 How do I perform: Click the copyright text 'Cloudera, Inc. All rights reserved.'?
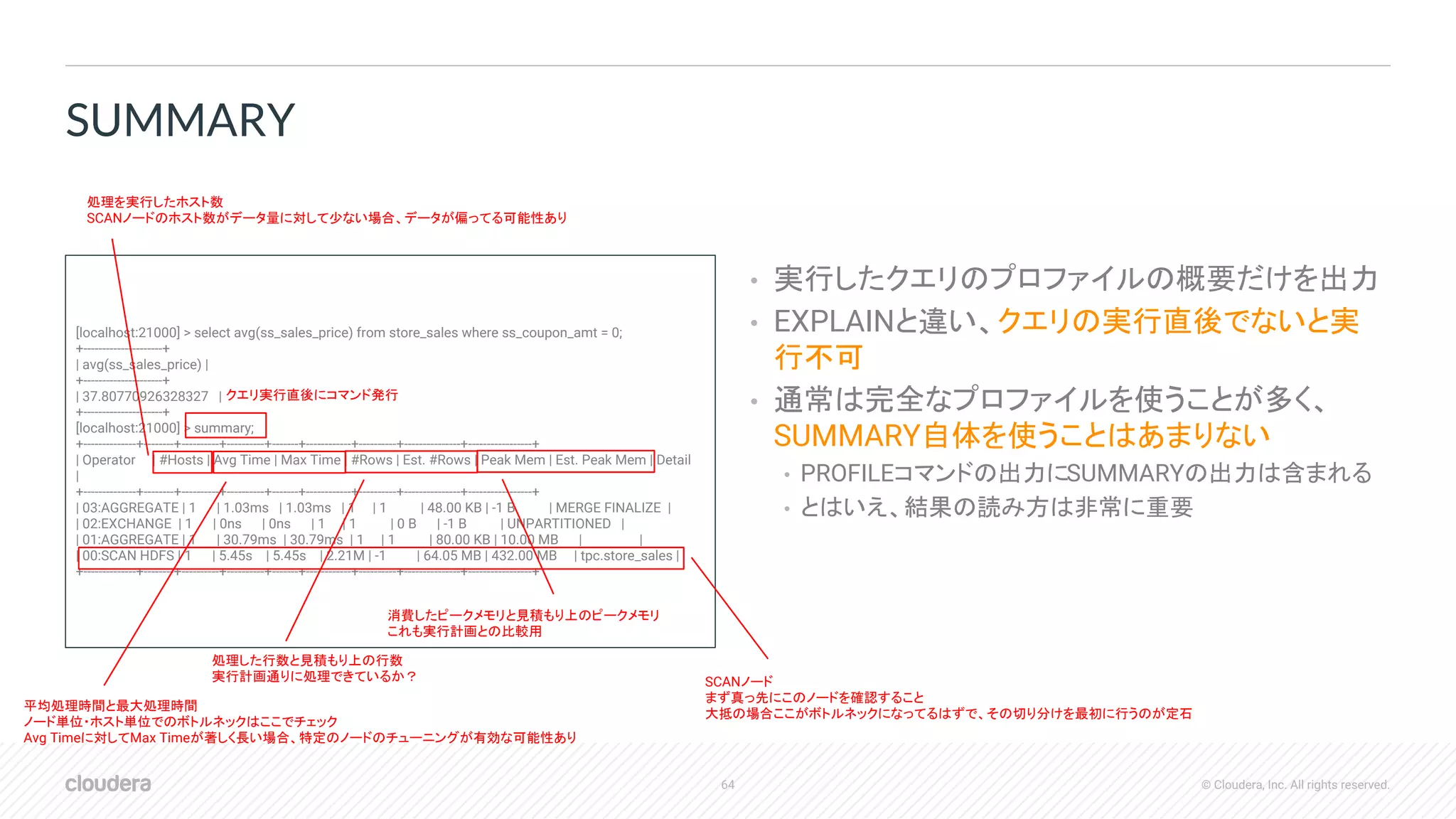tap(1295, 785)
